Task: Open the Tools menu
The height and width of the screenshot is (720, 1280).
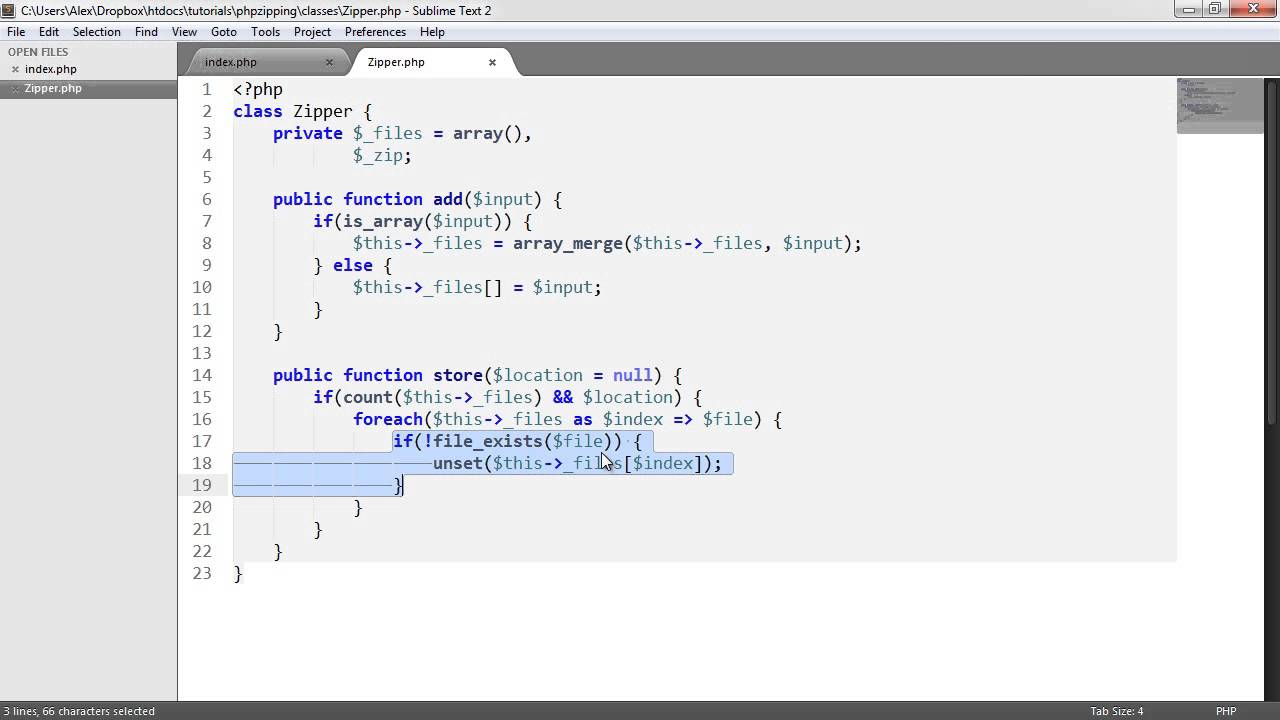Action: click(x=265, y=32)
